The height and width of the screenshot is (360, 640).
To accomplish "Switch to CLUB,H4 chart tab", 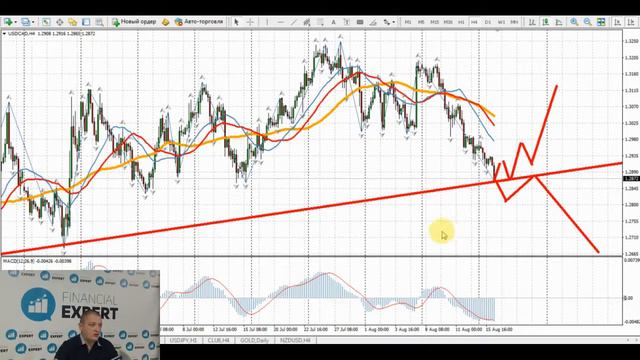I will (218, 340).
